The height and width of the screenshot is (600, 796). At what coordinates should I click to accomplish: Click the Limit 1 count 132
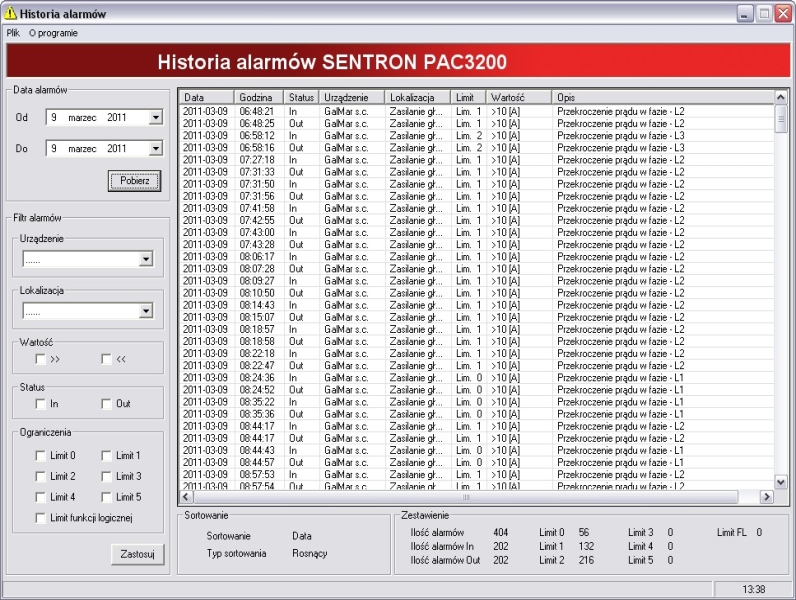click(x=586, y=546)
